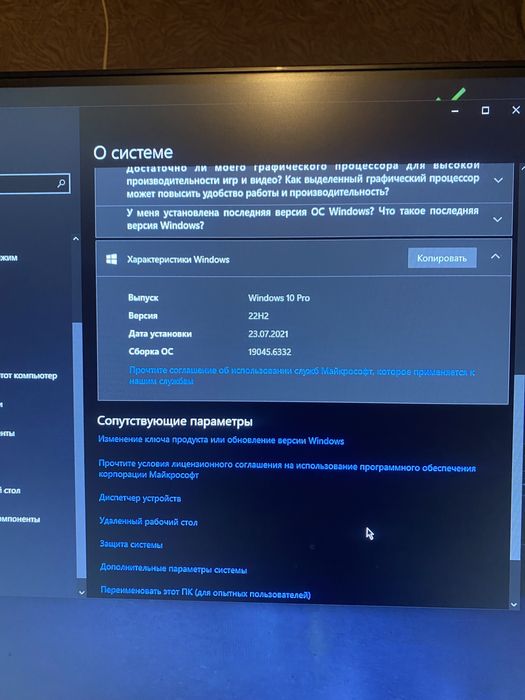Click the Сопутствующие параметры heading
Viewport: 525px width, 700px height.
(175, 421)
